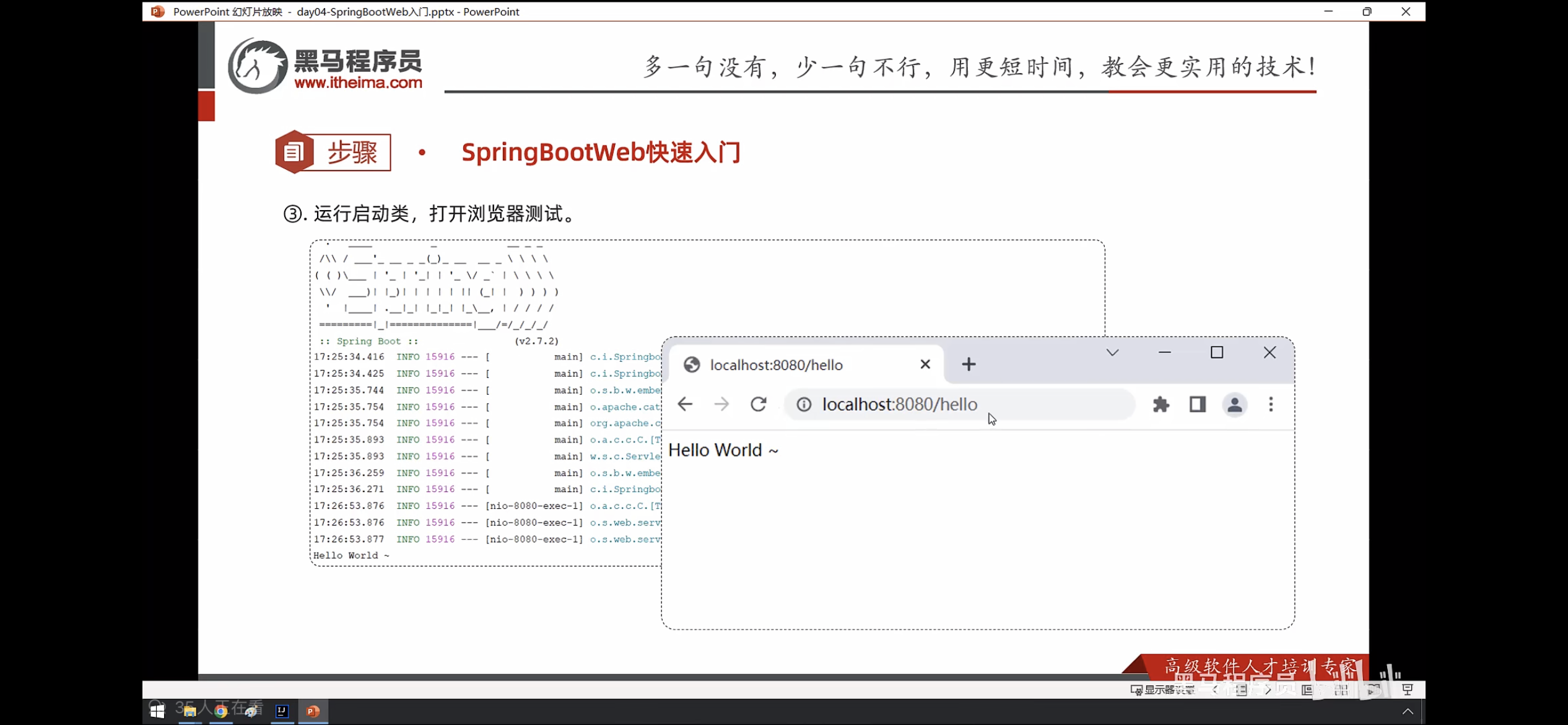Switch to Normal view in the status bar

[1307, 690]
